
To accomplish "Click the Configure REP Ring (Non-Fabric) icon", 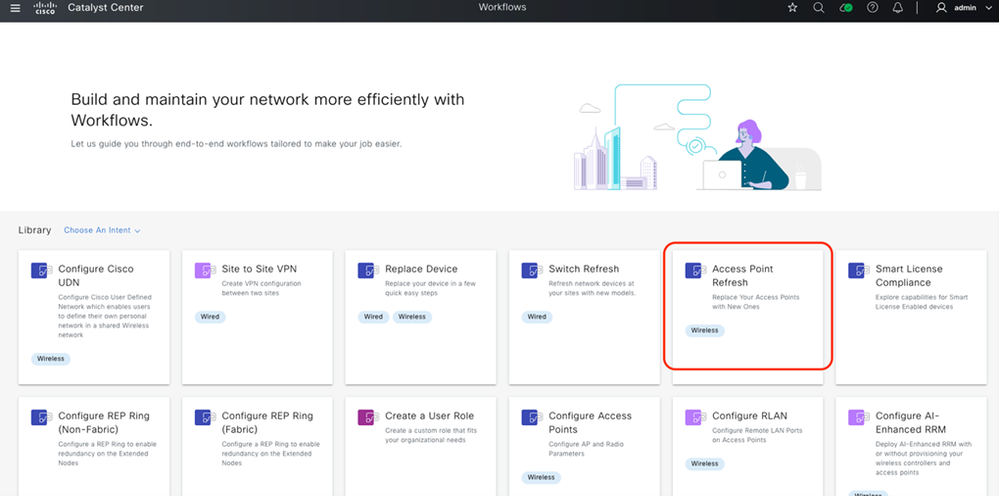I will tap(39, 418).
